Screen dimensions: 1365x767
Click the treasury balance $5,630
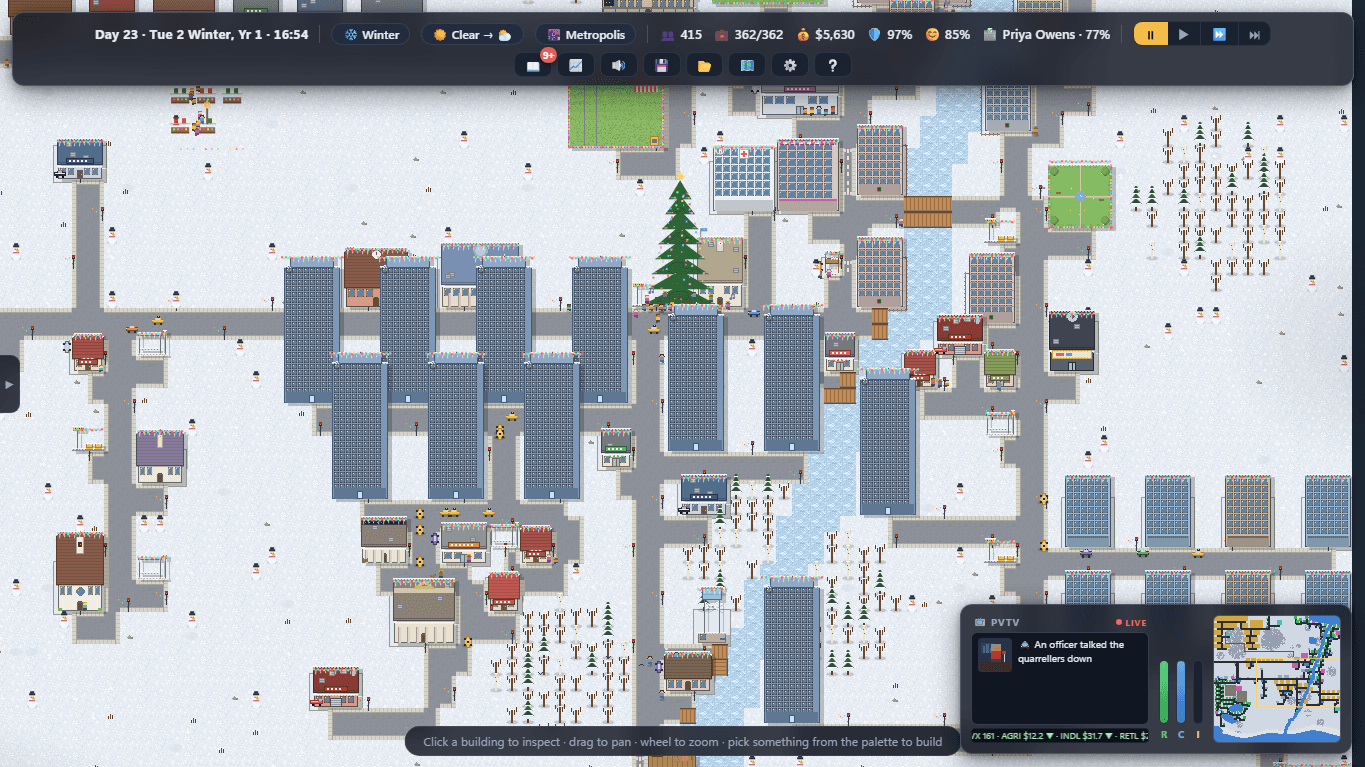coord(826,34)
